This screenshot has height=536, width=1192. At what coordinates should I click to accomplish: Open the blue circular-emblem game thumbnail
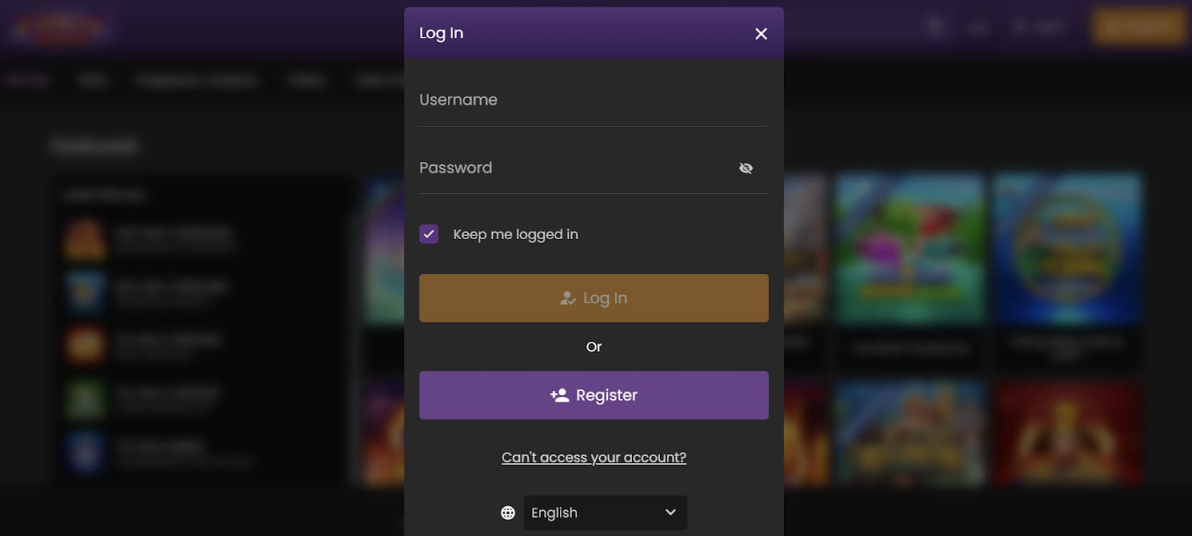[x=1068, y=249]
